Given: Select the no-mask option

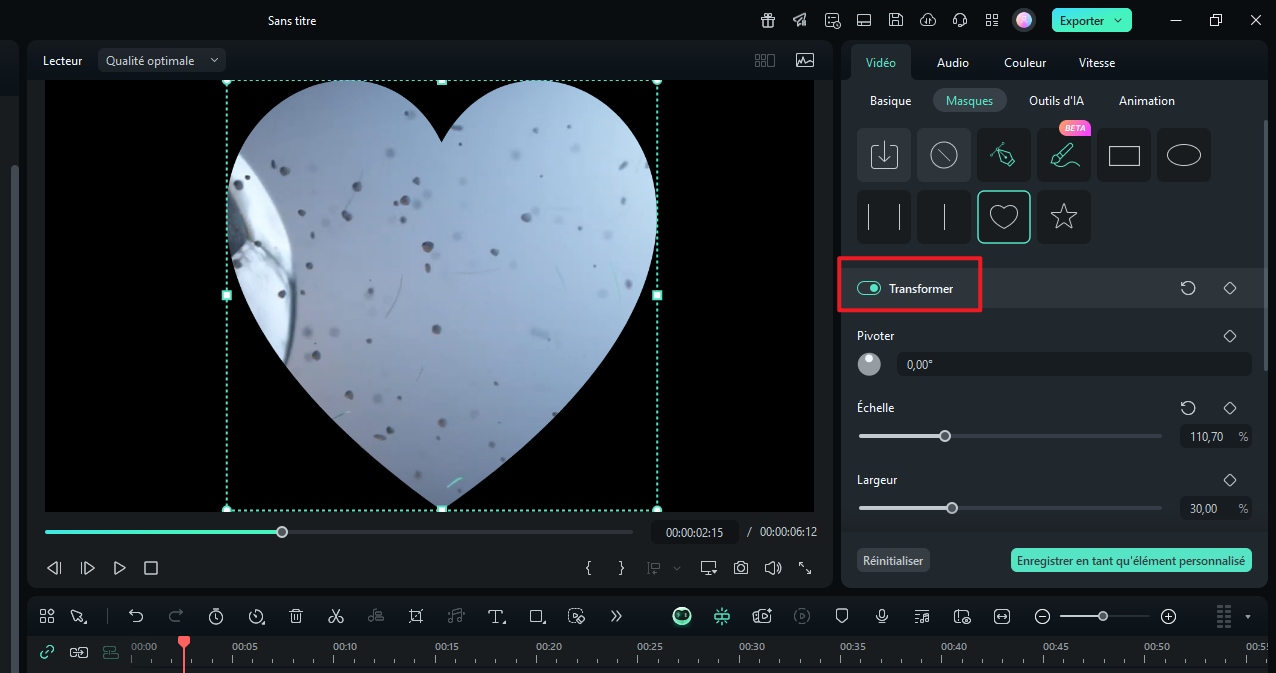Looking at the screenshot, I should click(944, 155).
